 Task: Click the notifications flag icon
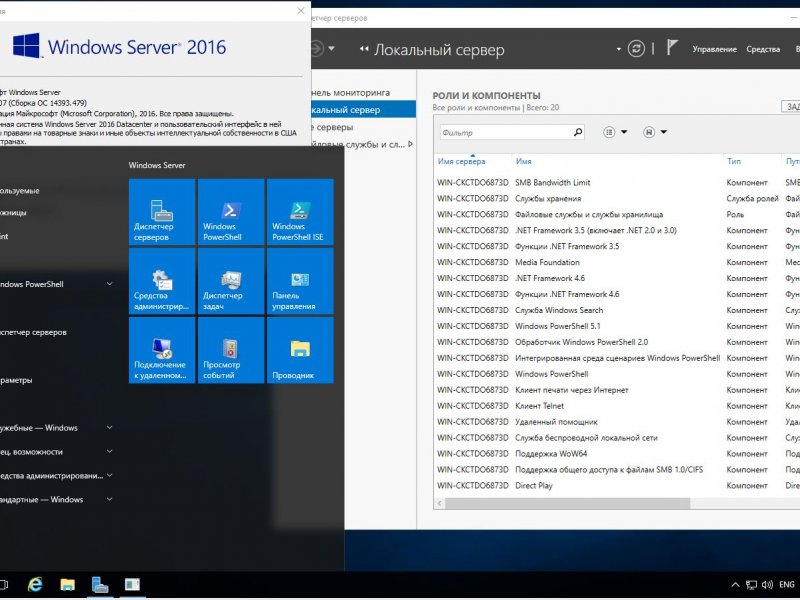point(672,48)
